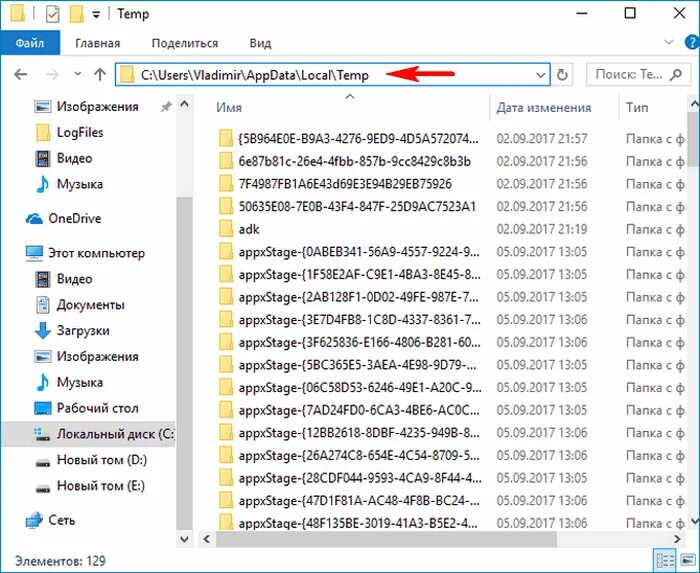Open the recent locations dropdown arrow

tap(78, 74)
